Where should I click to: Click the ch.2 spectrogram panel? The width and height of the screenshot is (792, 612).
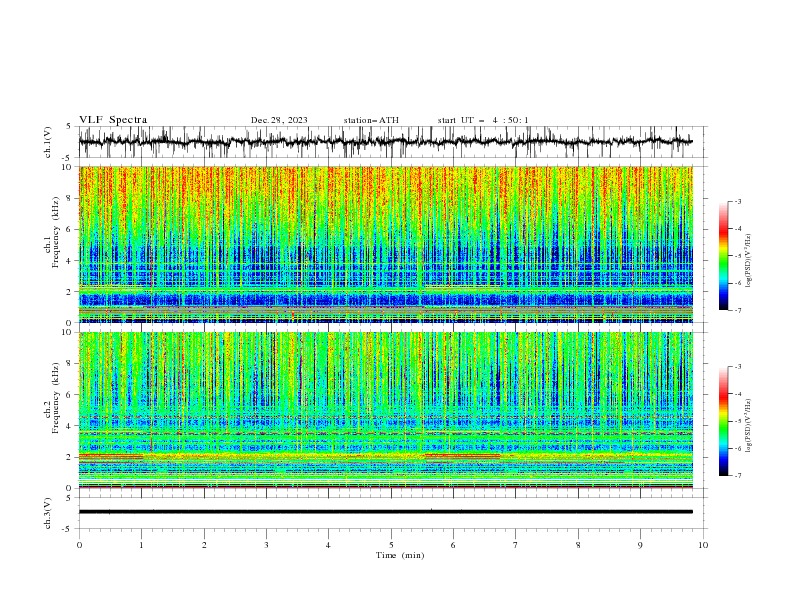pyautogui.click(x=385, y=410)
